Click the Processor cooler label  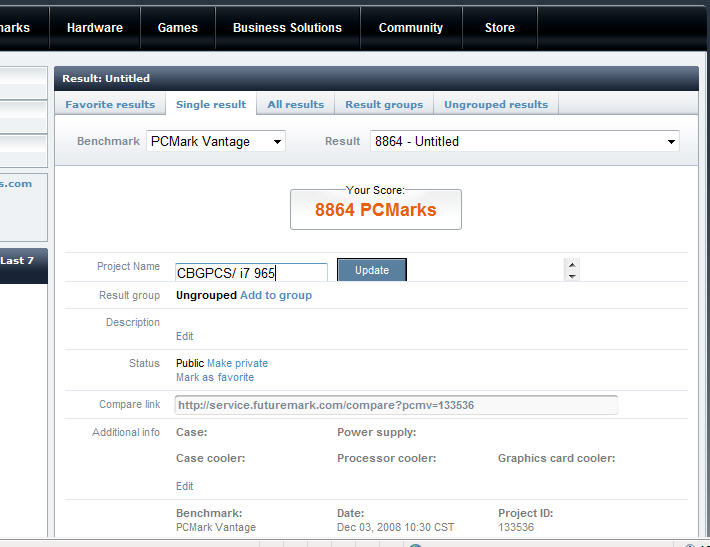tap(386, 458)
